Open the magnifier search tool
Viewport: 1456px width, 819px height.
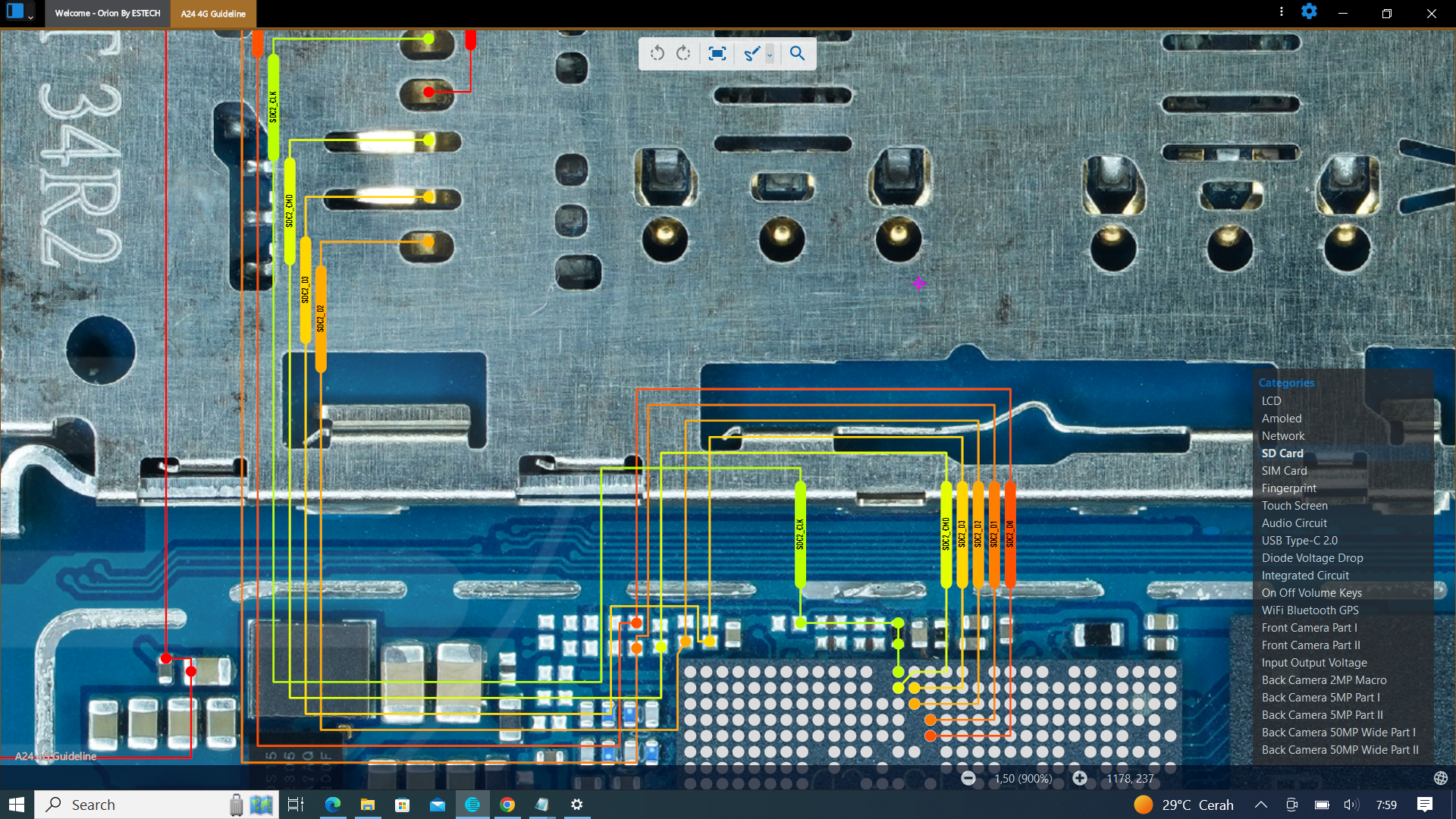(797, 53)
